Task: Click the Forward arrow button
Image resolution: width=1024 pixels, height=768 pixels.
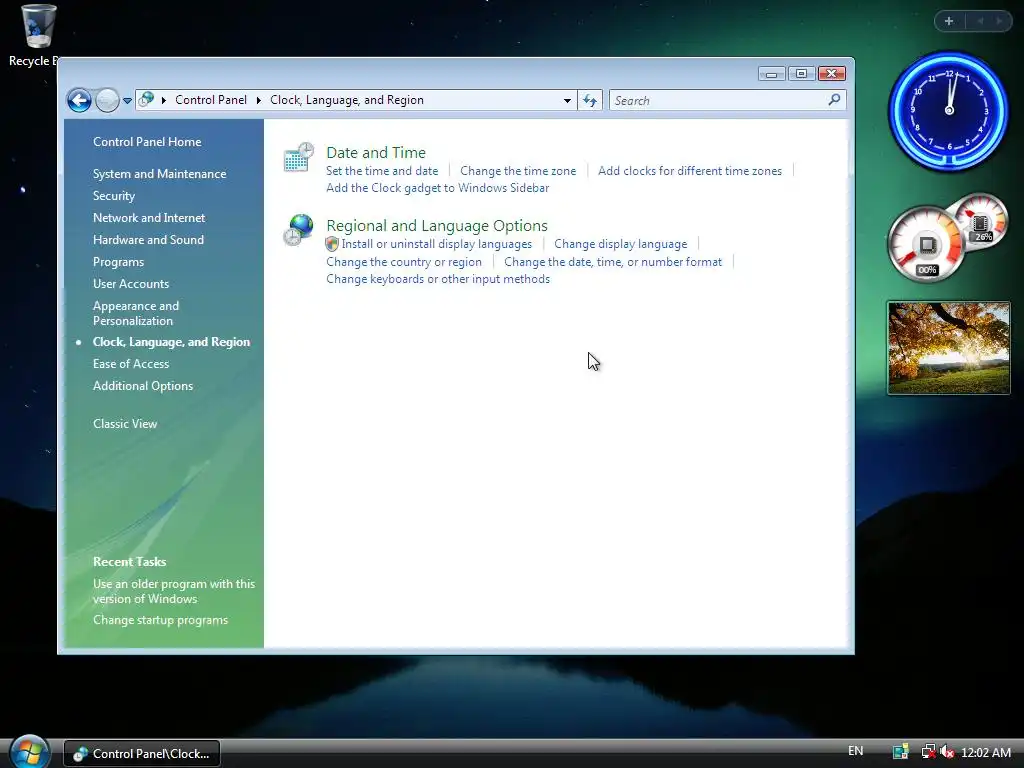Action: point(107,101)
